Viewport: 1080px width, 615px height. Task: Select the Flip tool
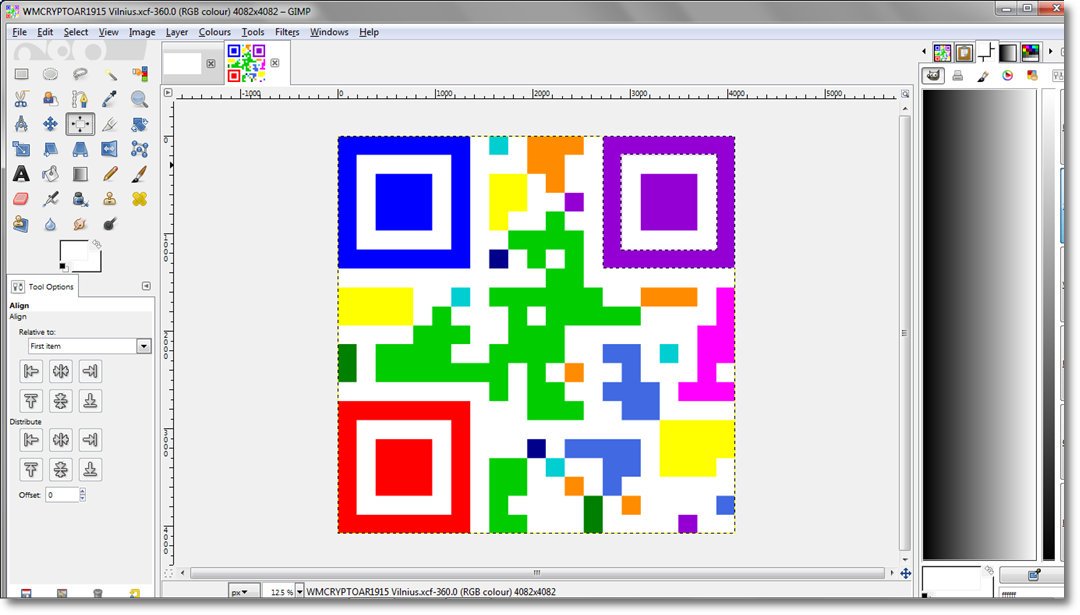110,149
